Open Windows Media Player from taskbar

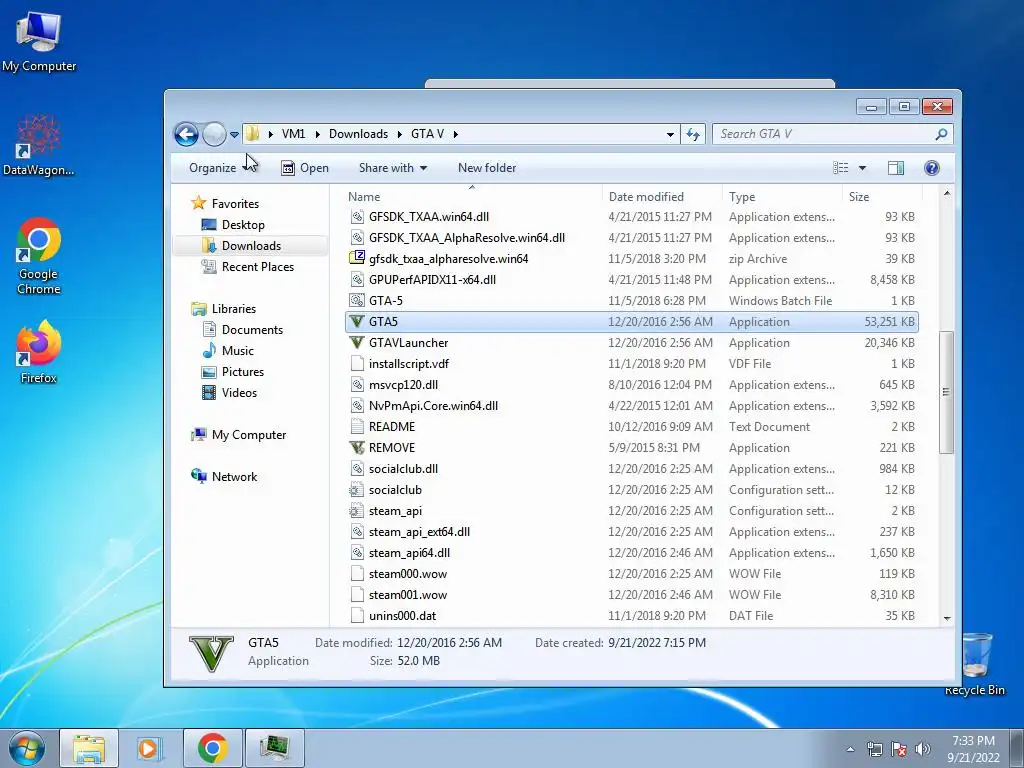tap(149, 748)
